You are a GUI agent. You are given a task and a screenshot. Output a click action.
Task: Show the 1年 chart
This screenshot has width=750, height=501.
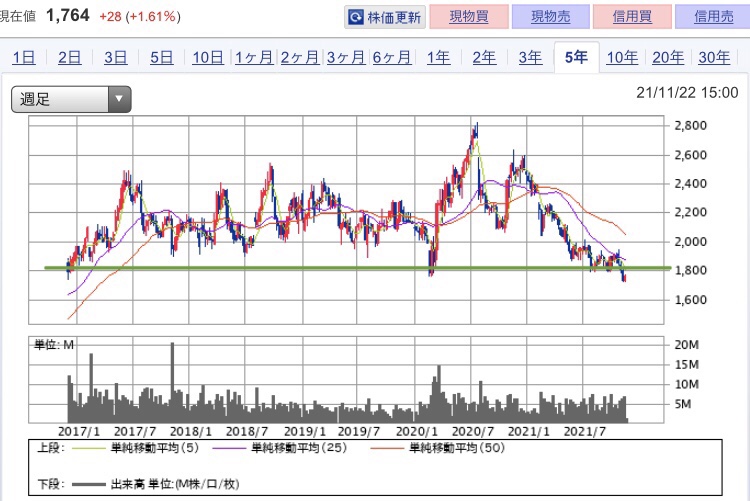(x=438, y=57)
